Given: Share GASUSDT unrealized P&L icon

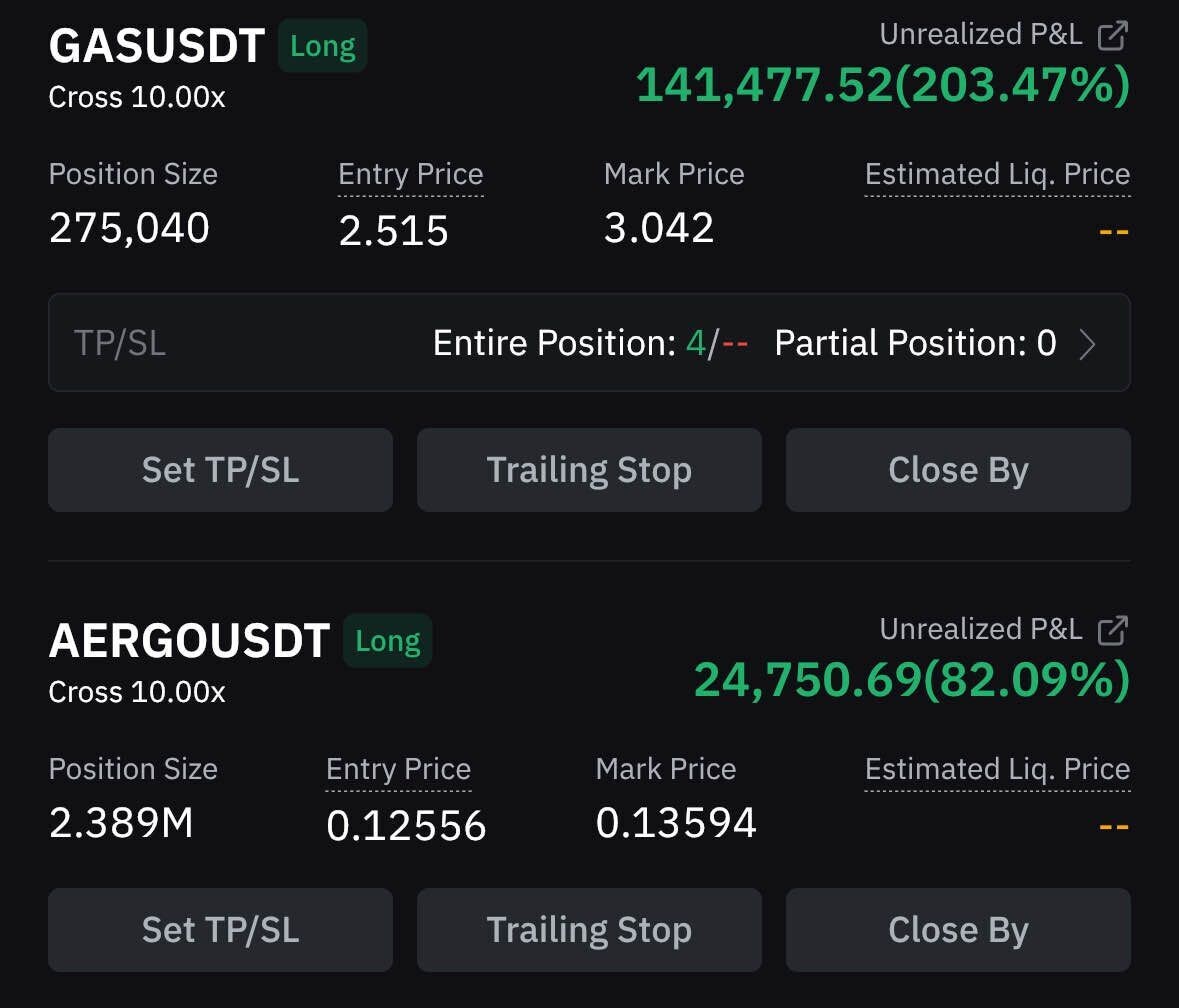Looking at the screenshot, I should pyautogui.click(x=1112, y=36).
